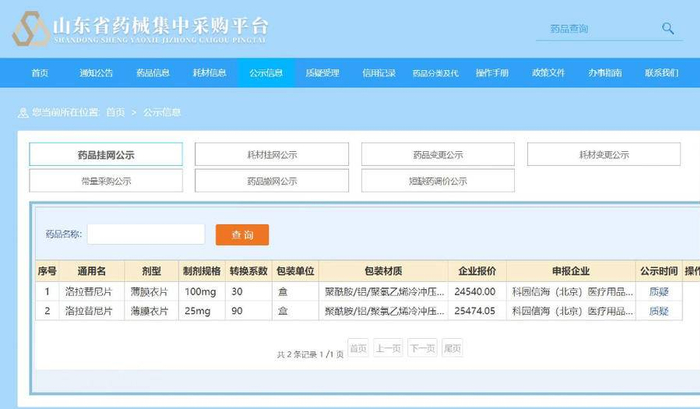This screenshot has height=409, width=700.
Task: Click the 山东省药械集中采购平台 site title
Action: [x=161, y=25]
